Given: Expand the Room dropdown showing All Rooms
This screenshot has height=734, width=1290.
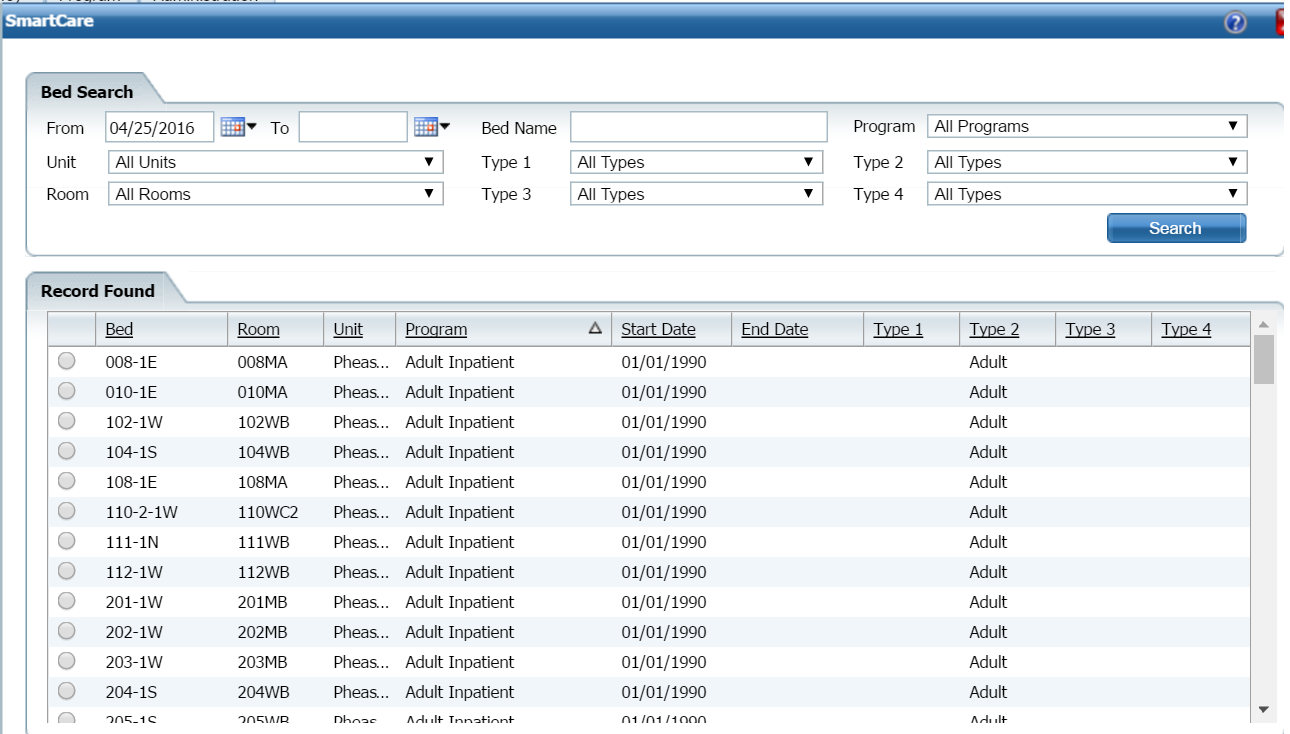Looking at the screenshot, I should pyautogui.click(x=275, y=194).
